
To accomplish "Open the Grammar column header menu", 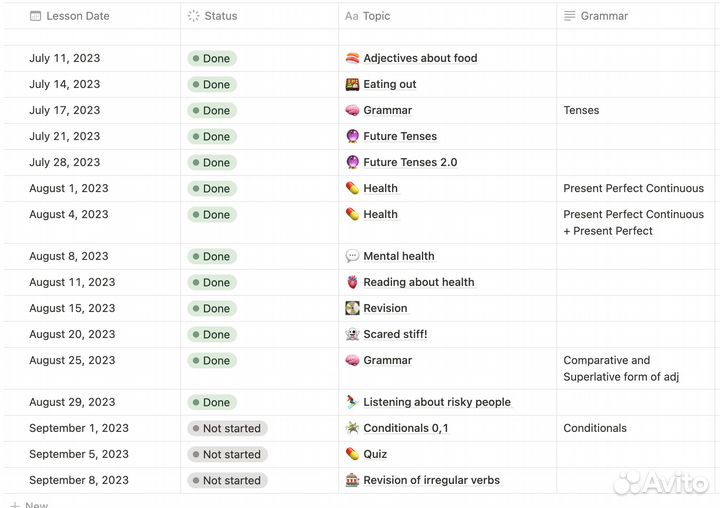I will 603,16.
